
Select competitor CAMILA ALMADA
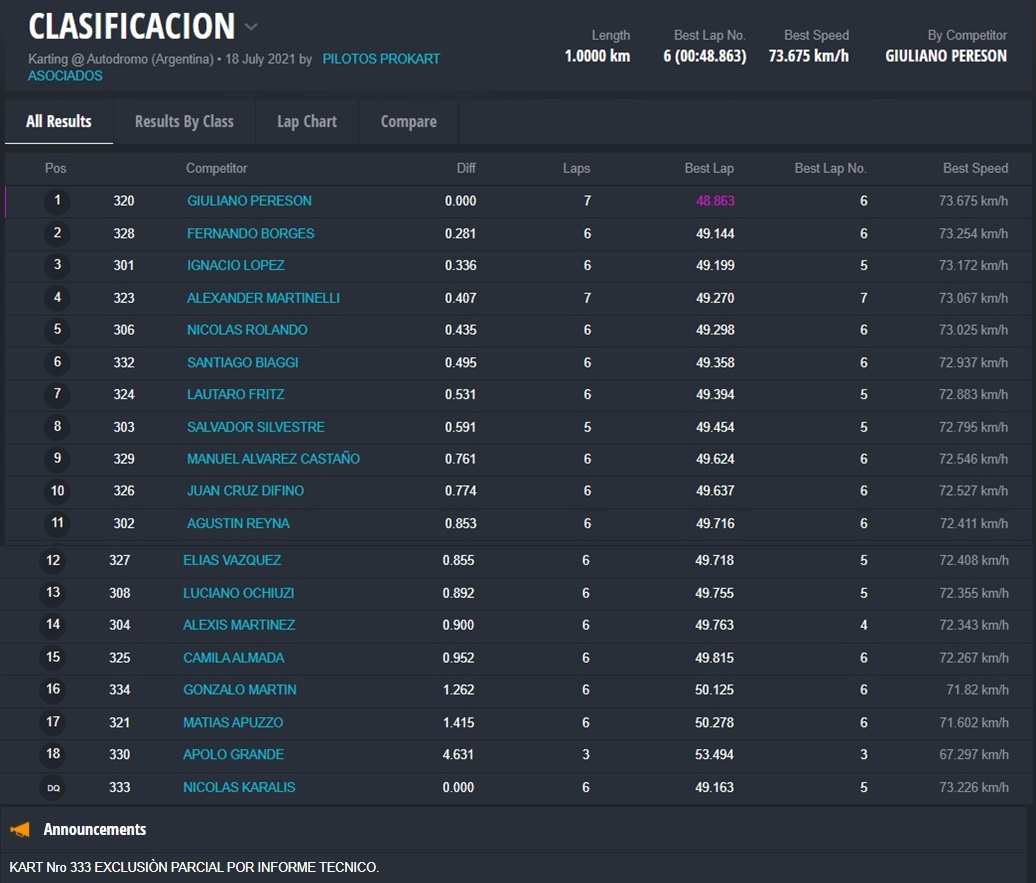pos(233,658)
